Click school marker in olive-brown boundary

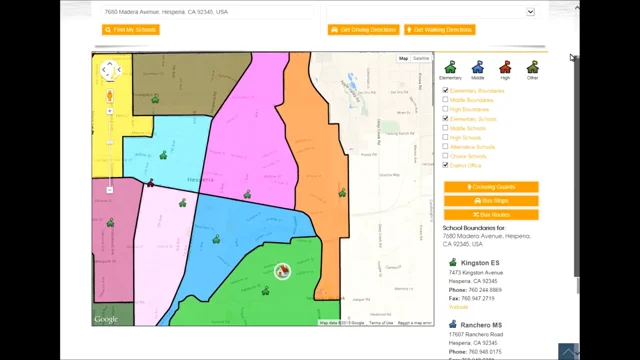coord(155,99)
